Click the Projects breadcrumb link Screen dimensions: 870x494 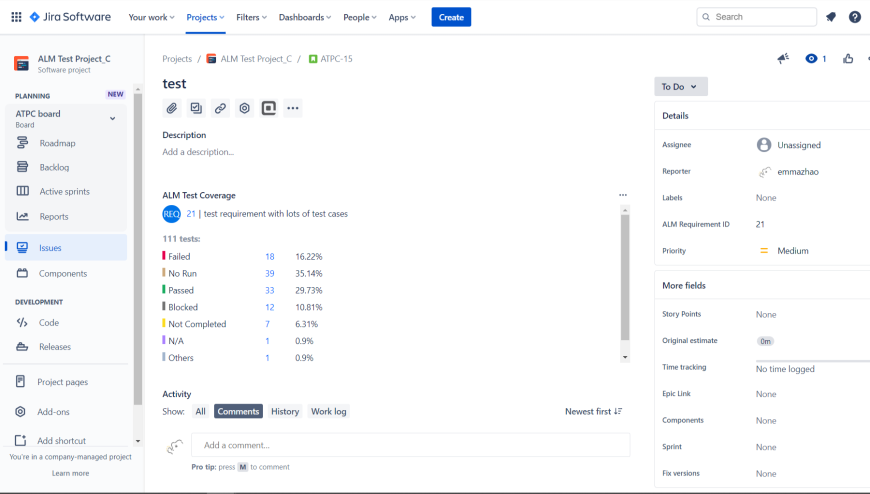click(177, 59)
